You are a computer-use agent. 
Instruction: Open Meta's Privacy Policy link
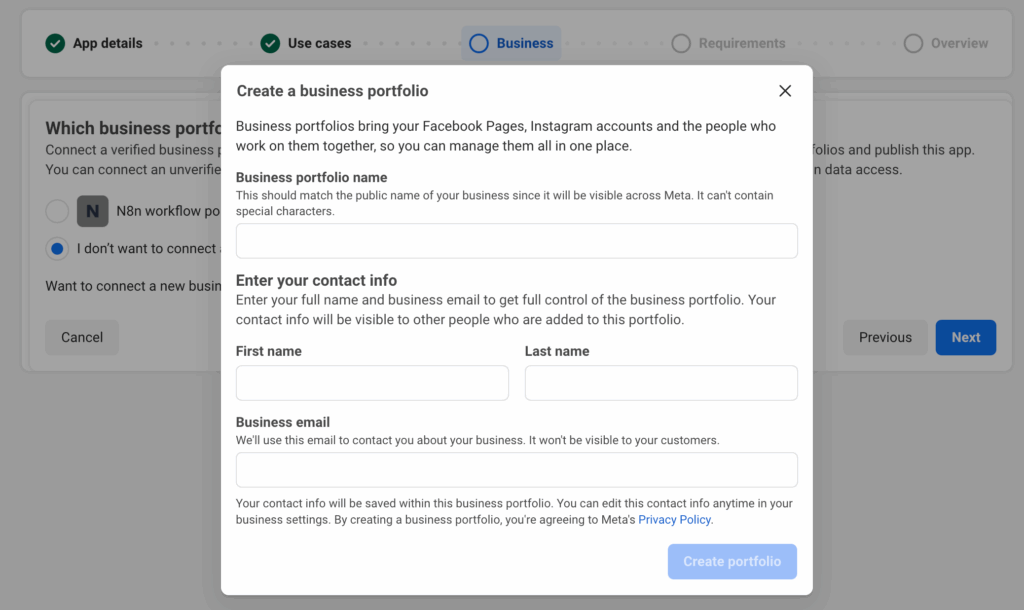click(x=676, y=520)
